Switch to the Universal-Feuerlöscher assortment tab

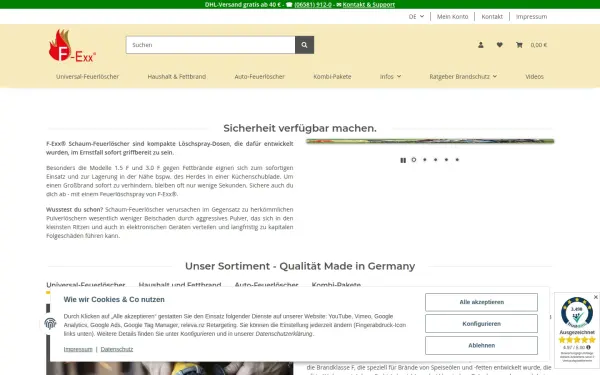pyautogui.click(x=86, y=285)
